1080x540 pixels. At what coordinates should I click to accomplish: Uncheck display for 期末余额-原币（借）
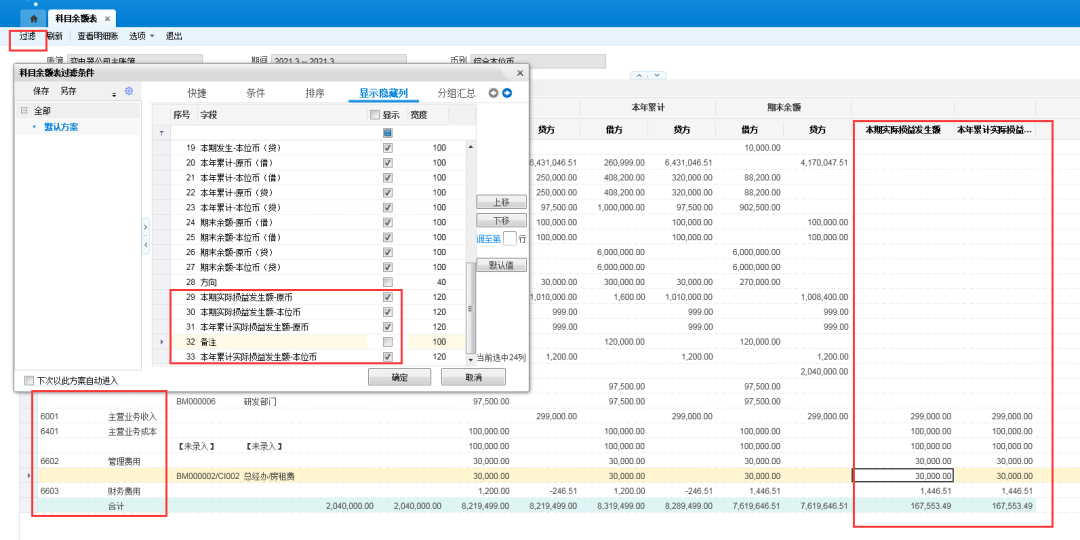(x=388, y=222)
